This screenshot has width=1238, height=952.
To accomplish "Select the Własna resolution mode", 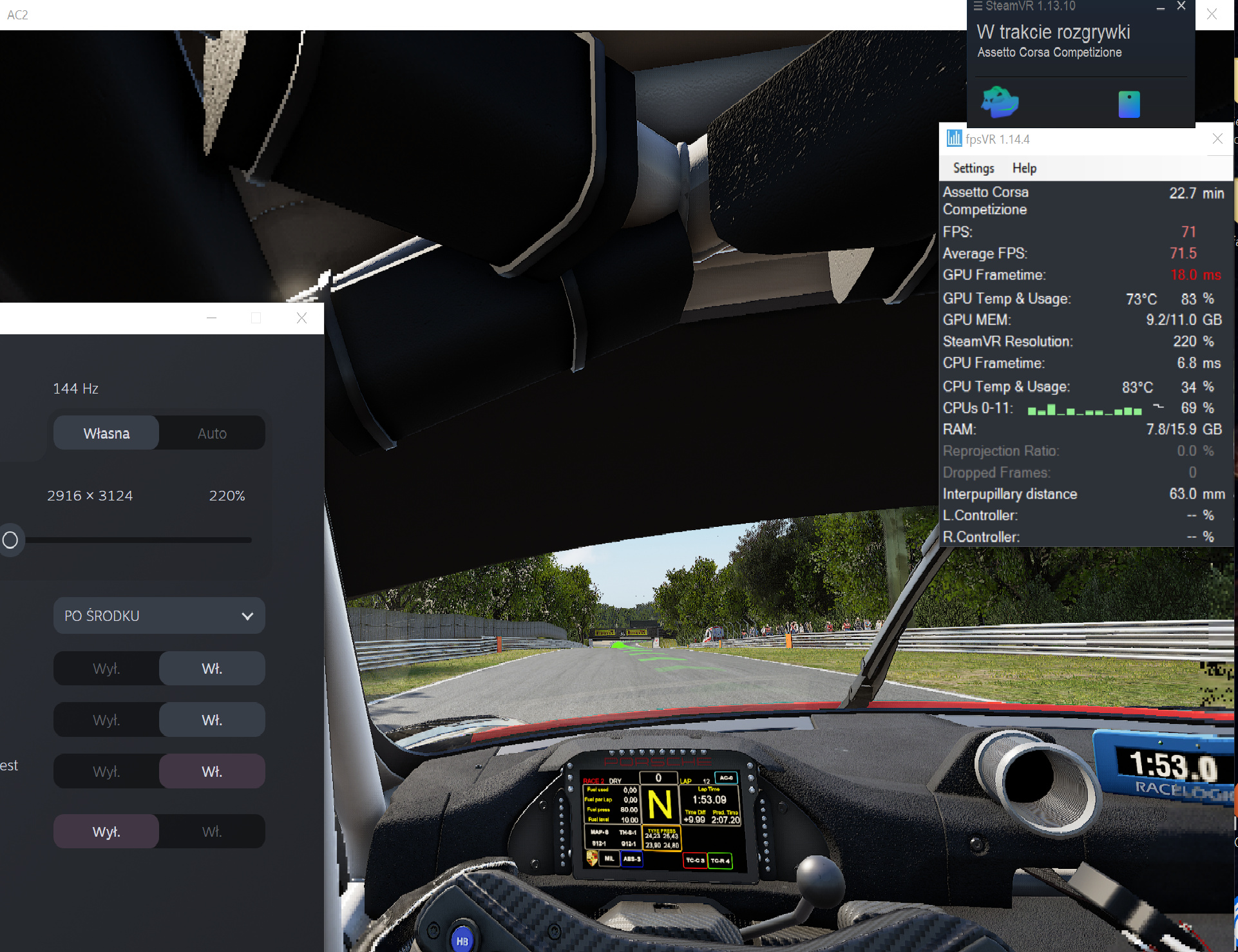I will point(106,433).
